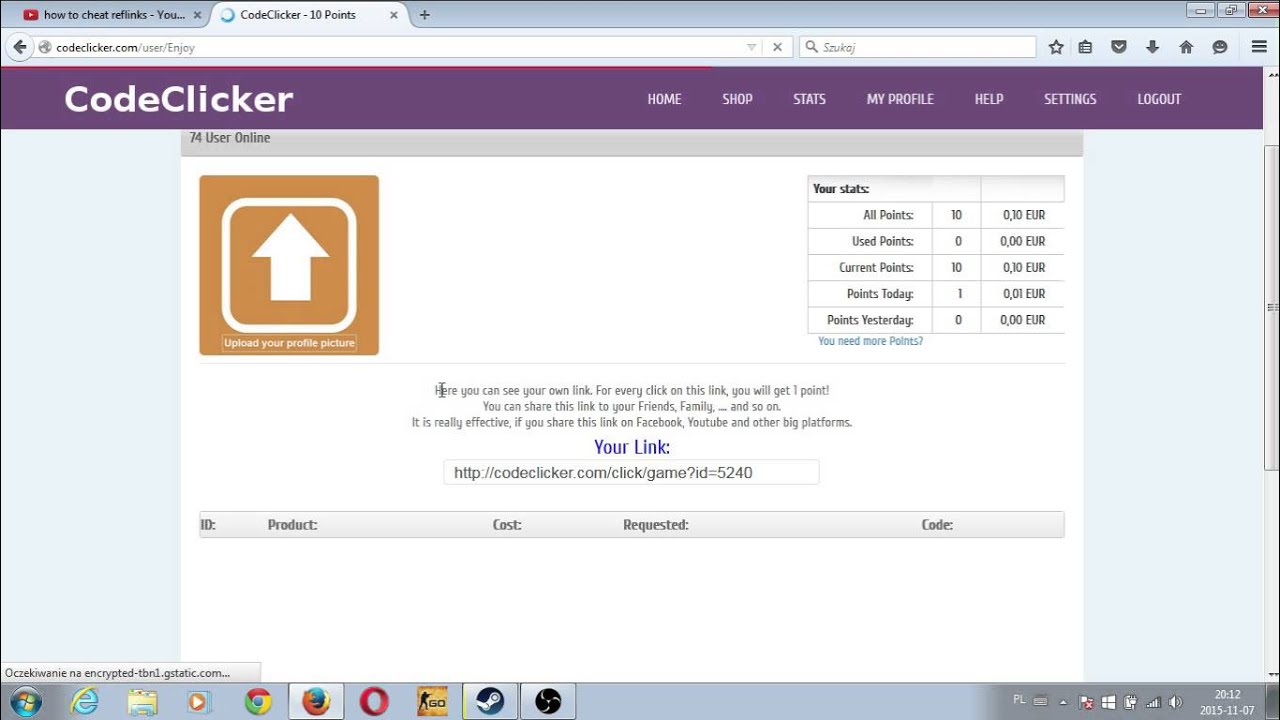
Task: Focus the codeclicker.com address bar
Action: coord(400,47)
